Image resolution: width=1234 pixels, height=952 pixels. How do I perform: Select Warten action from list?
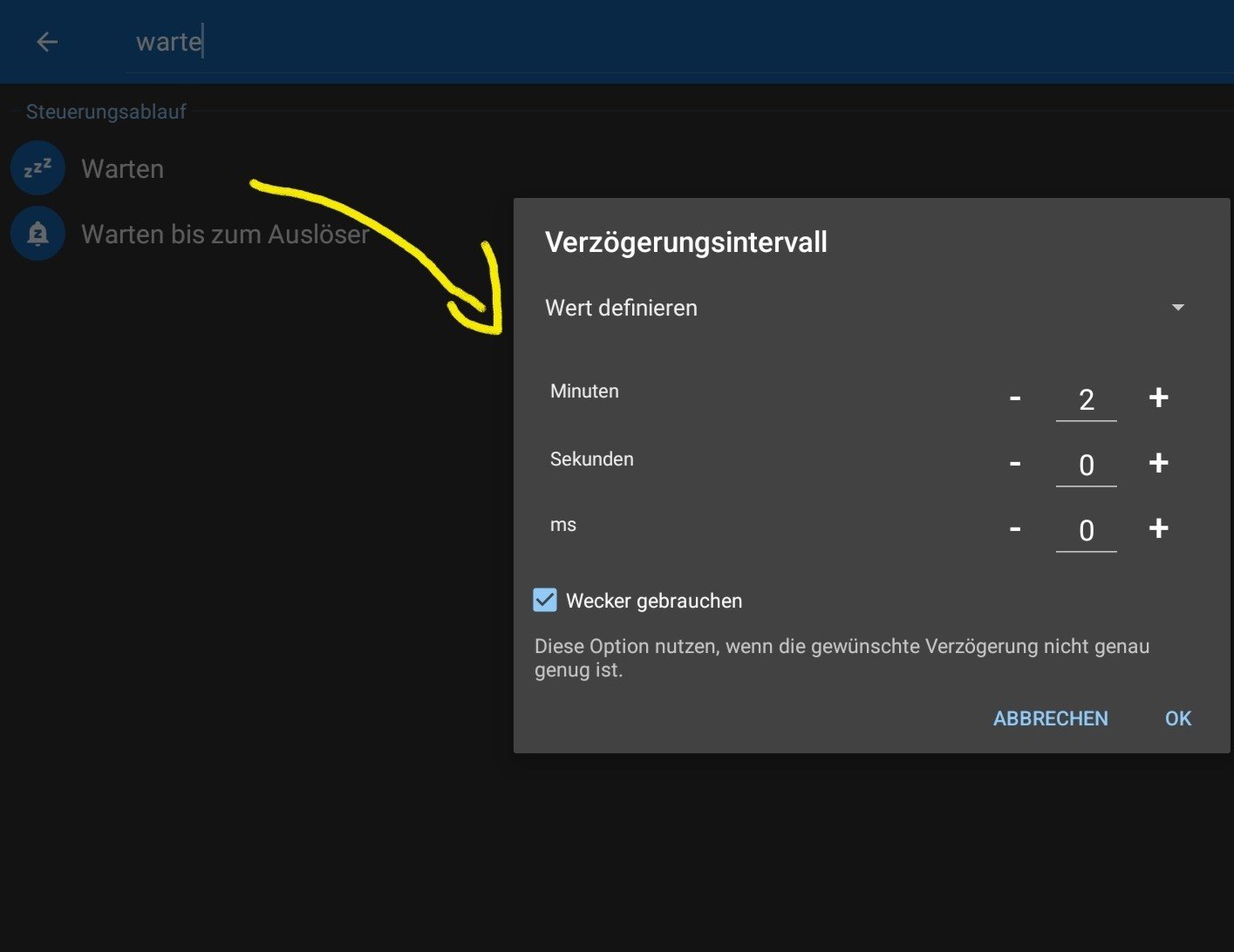(x=122, y=169)
